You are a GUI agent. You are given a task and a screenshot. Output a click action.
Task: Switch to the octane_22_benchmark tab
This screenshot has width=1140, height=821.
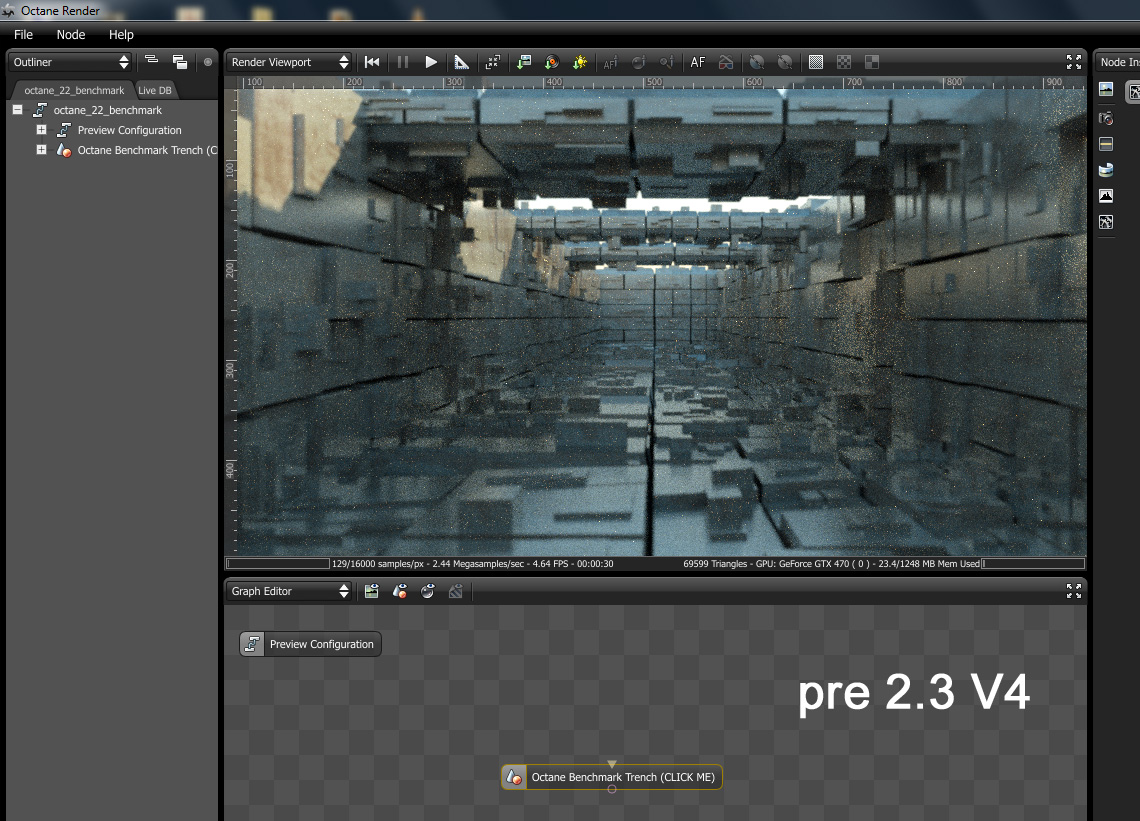pyautogui.click(x=74, y=90)
